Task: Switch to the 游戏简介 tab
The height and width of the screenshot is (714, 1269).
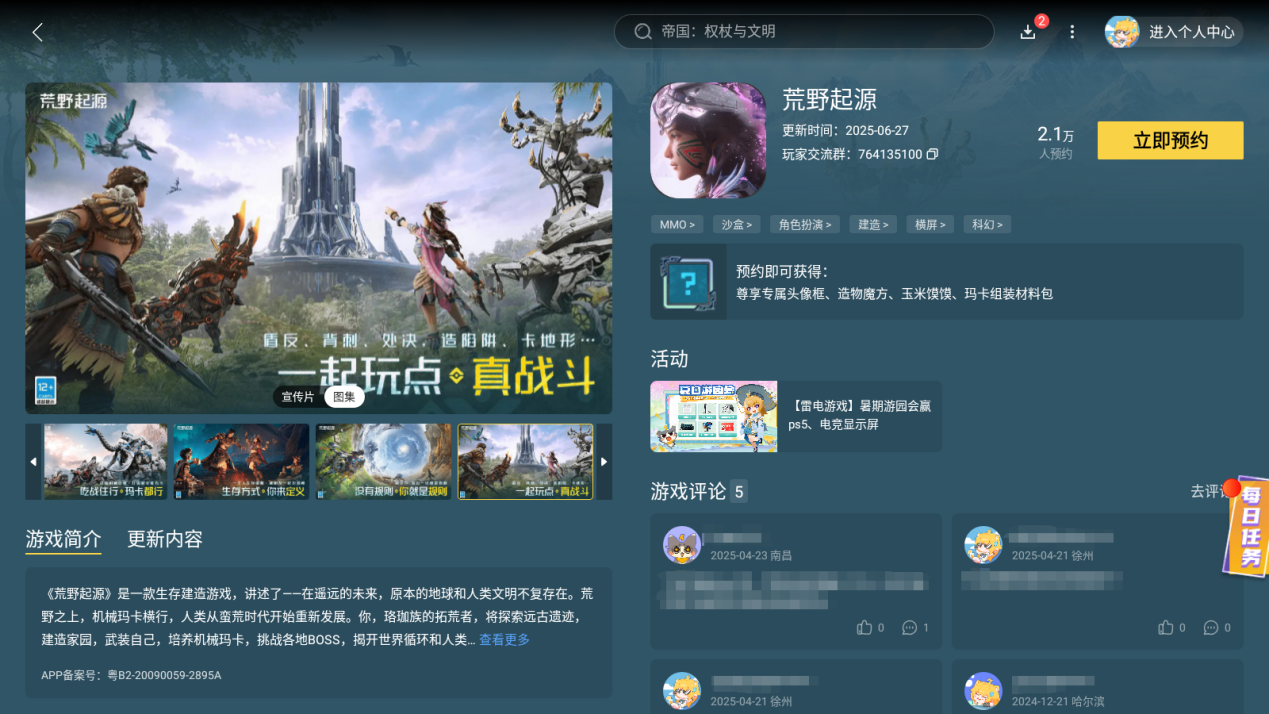Action: tap(63, 540)
